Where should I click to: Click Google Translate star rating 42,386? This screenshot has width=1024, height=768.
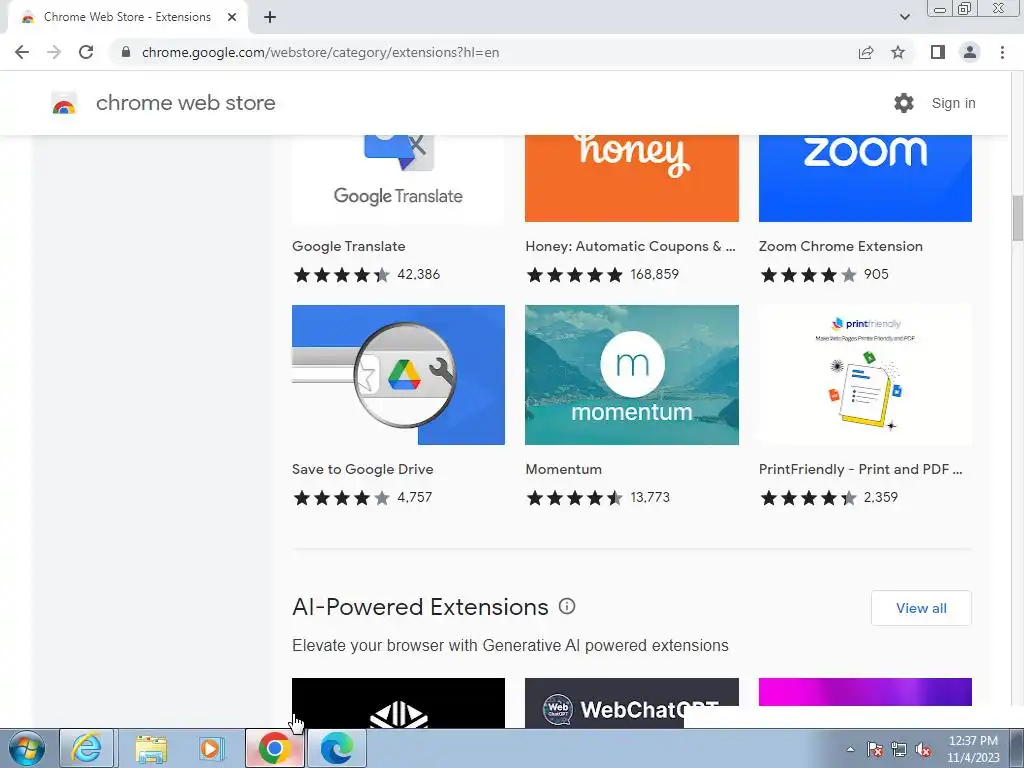(x=366, y=274)
